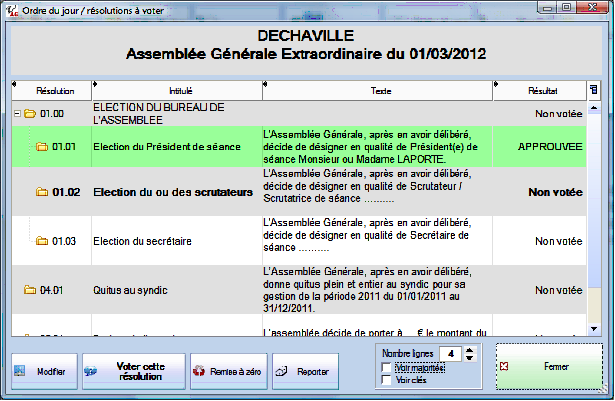Click the Remise à zéro recycle icon
Viewport: 615px width, 401px height.
pyautogui.click(x=199, y=371)
